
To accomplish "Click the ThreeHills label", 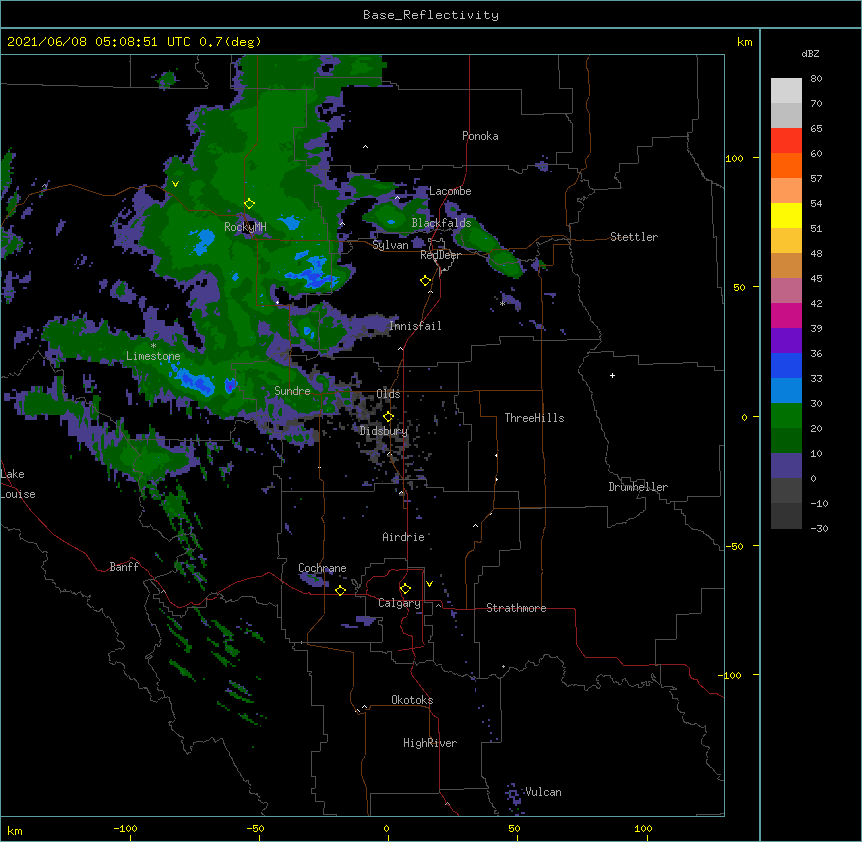I will [x=534, y=418].
